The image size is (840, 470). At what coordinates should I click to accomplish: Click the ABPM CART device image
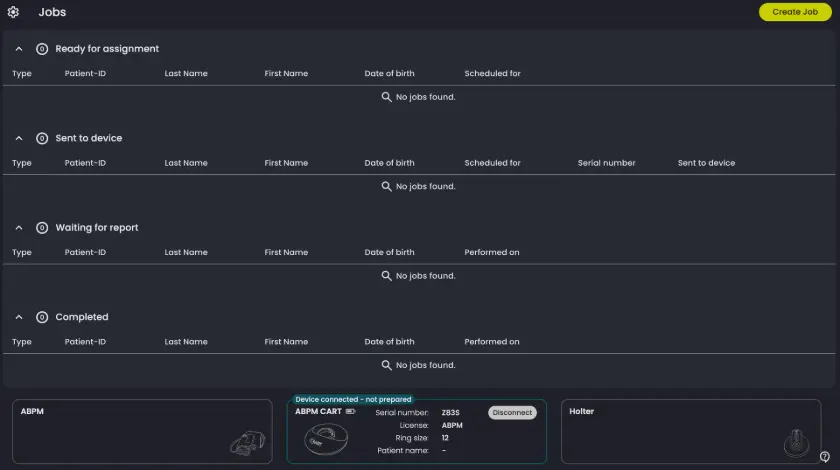point(326,439)
